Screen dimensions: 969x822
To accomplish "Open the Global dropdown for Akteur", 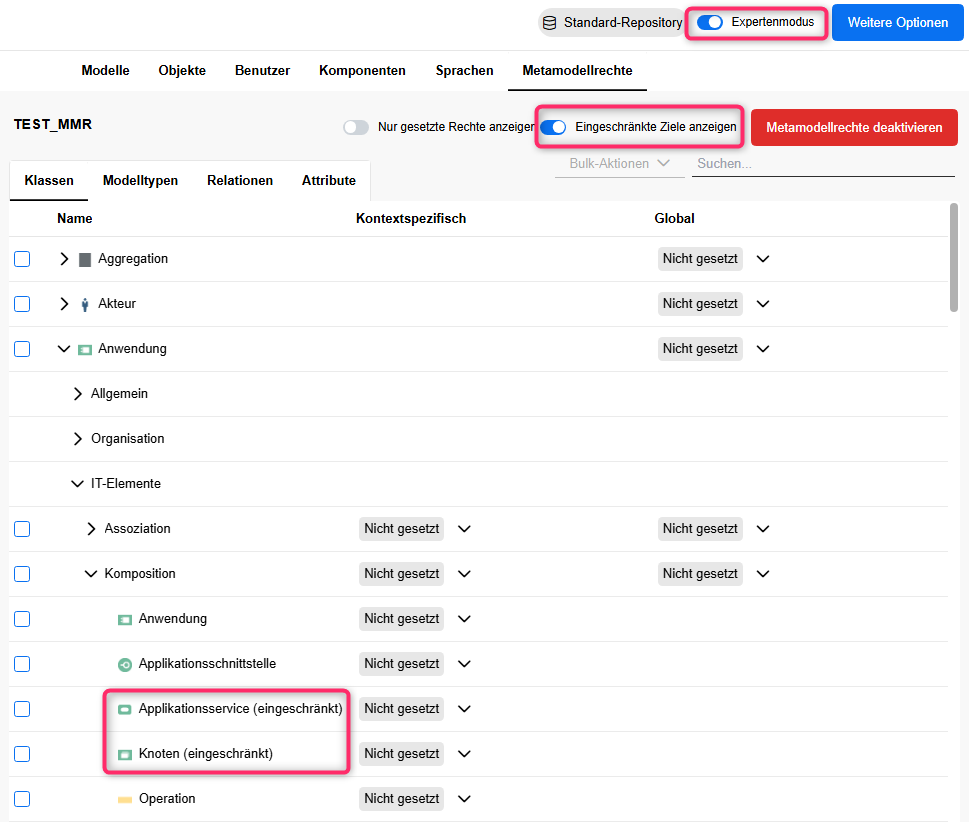I will (x=762, y=303).
